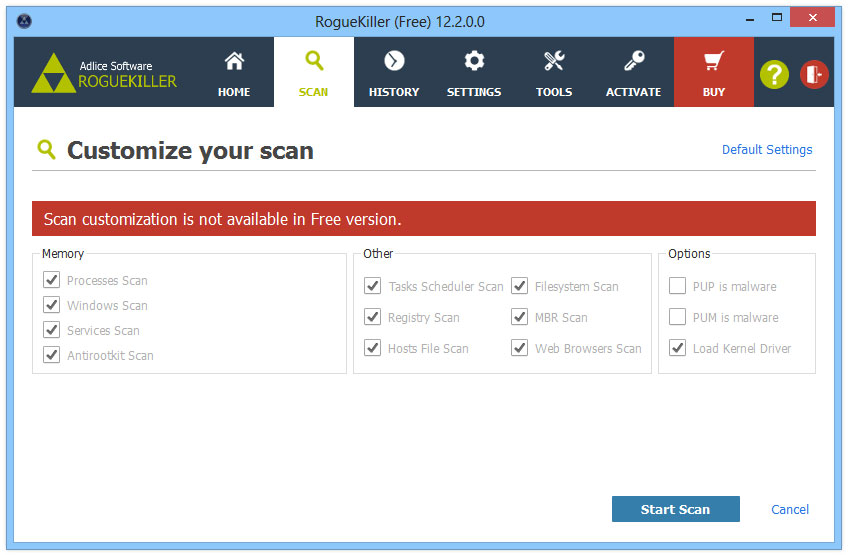
Task: Toggle the MBR Scan checkbox
Action: click(x=520, y=317)
